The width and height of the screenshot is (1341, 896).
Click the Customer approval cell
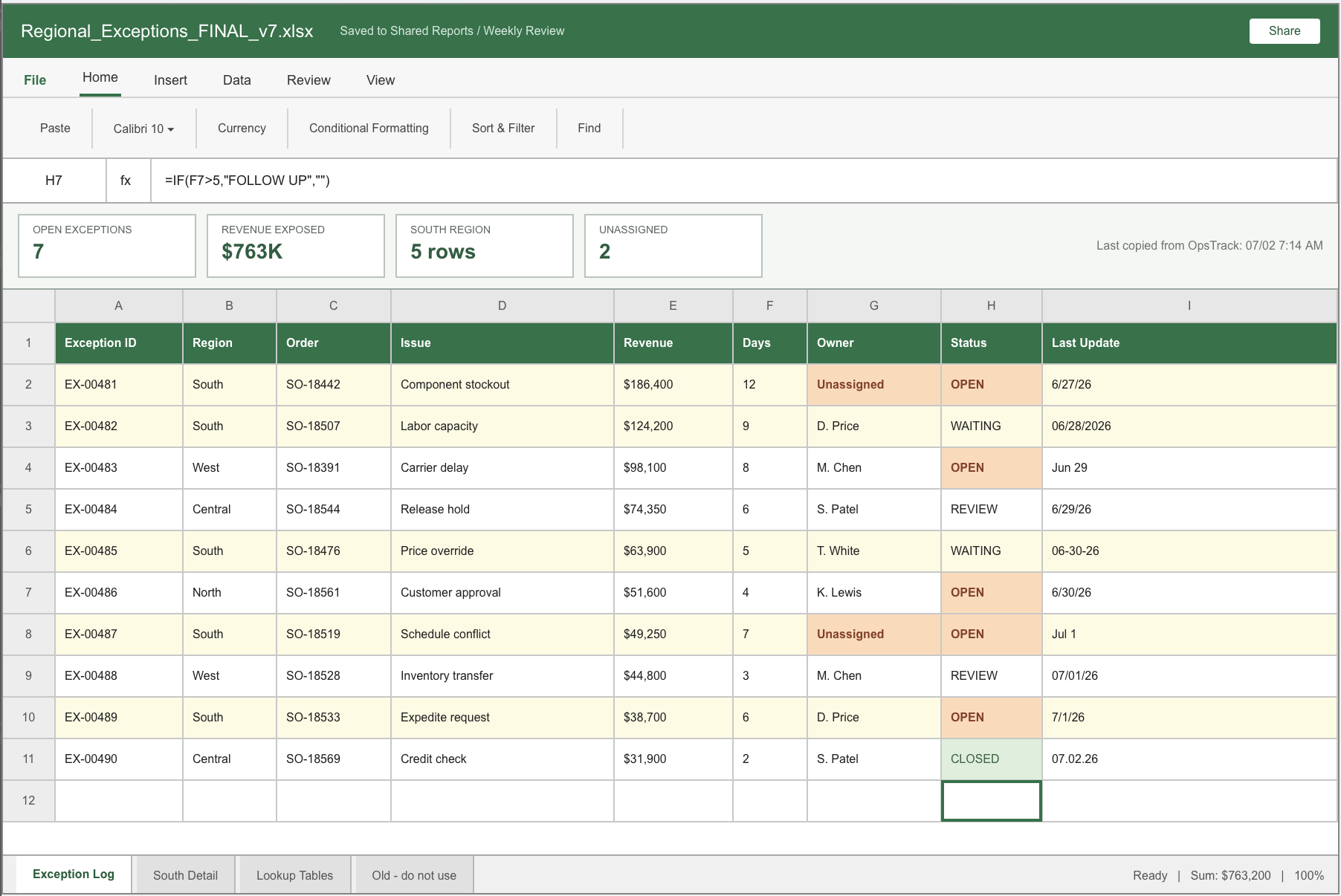tap(503, 592)
